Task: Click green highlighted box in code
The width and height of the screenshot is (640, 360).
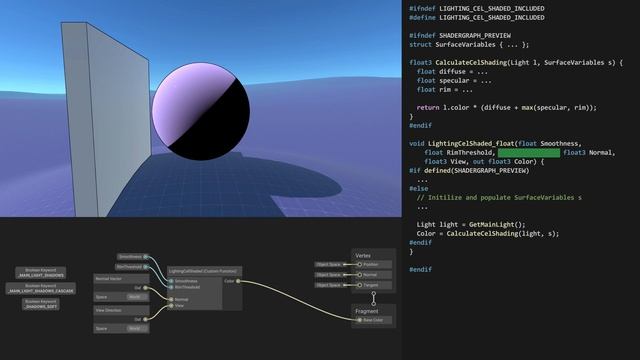Action: (529, 153)
